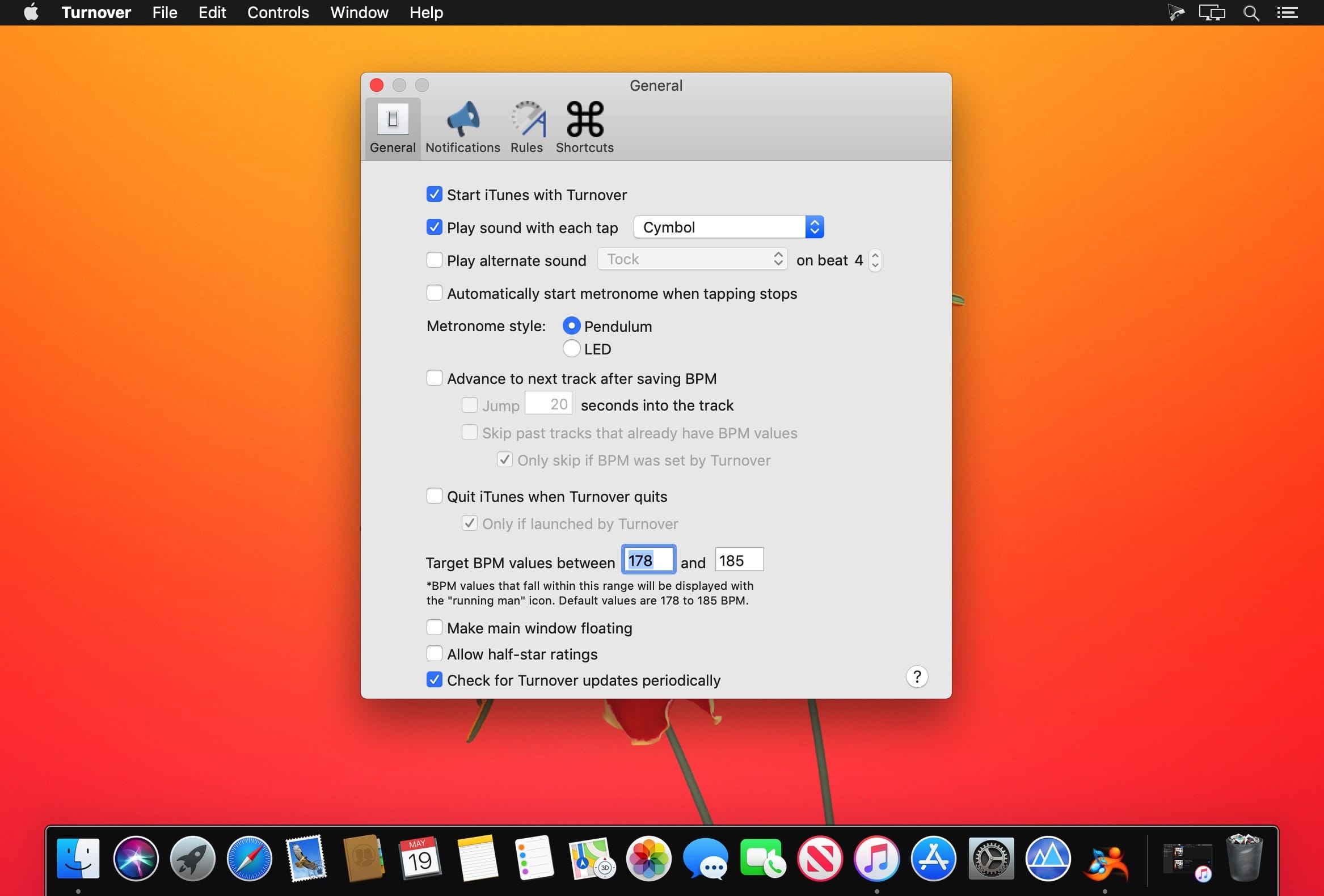Open Launchpad rocket in the Dock
1324x896 pixels.
pyautogui.click(x=192, y=859)
